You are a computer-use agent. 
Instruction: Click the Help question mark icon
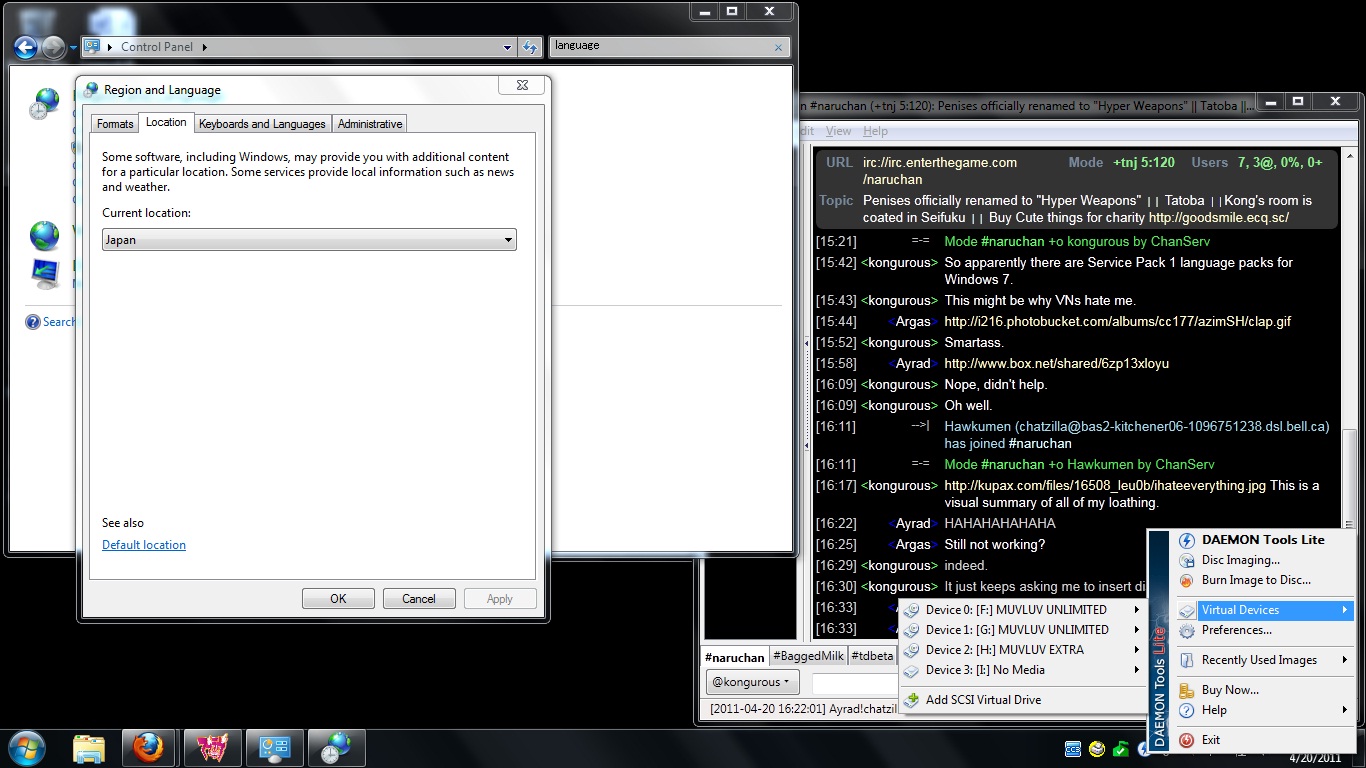click(x=1187, y=710)
